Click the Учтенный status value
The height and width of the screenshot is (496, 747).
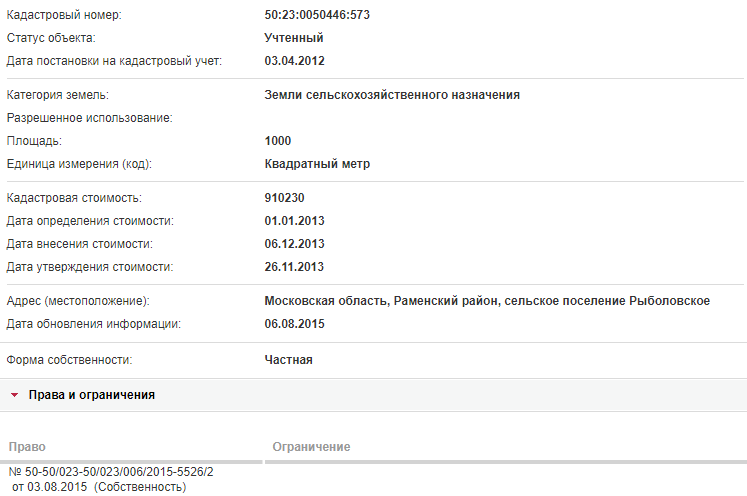coord(294,38)
